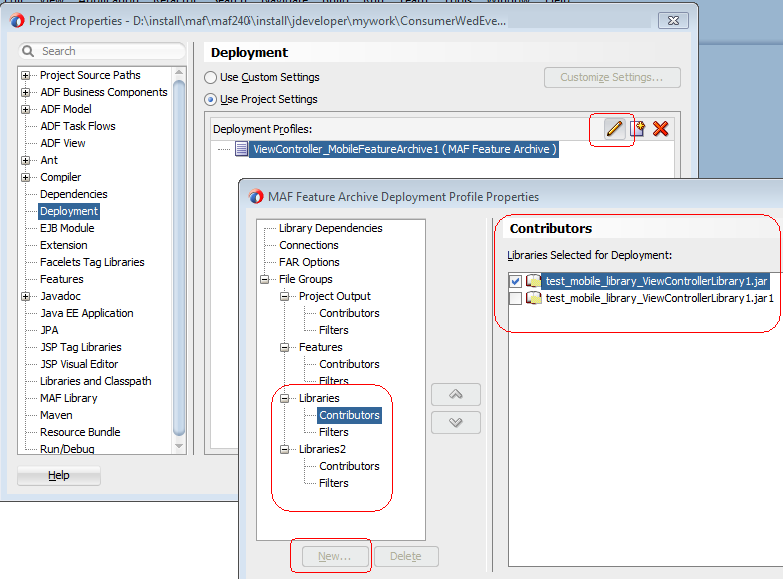Expand the Javadoc node
The width and height of the screenshot is (783, 579).
[x=25, y=296]
